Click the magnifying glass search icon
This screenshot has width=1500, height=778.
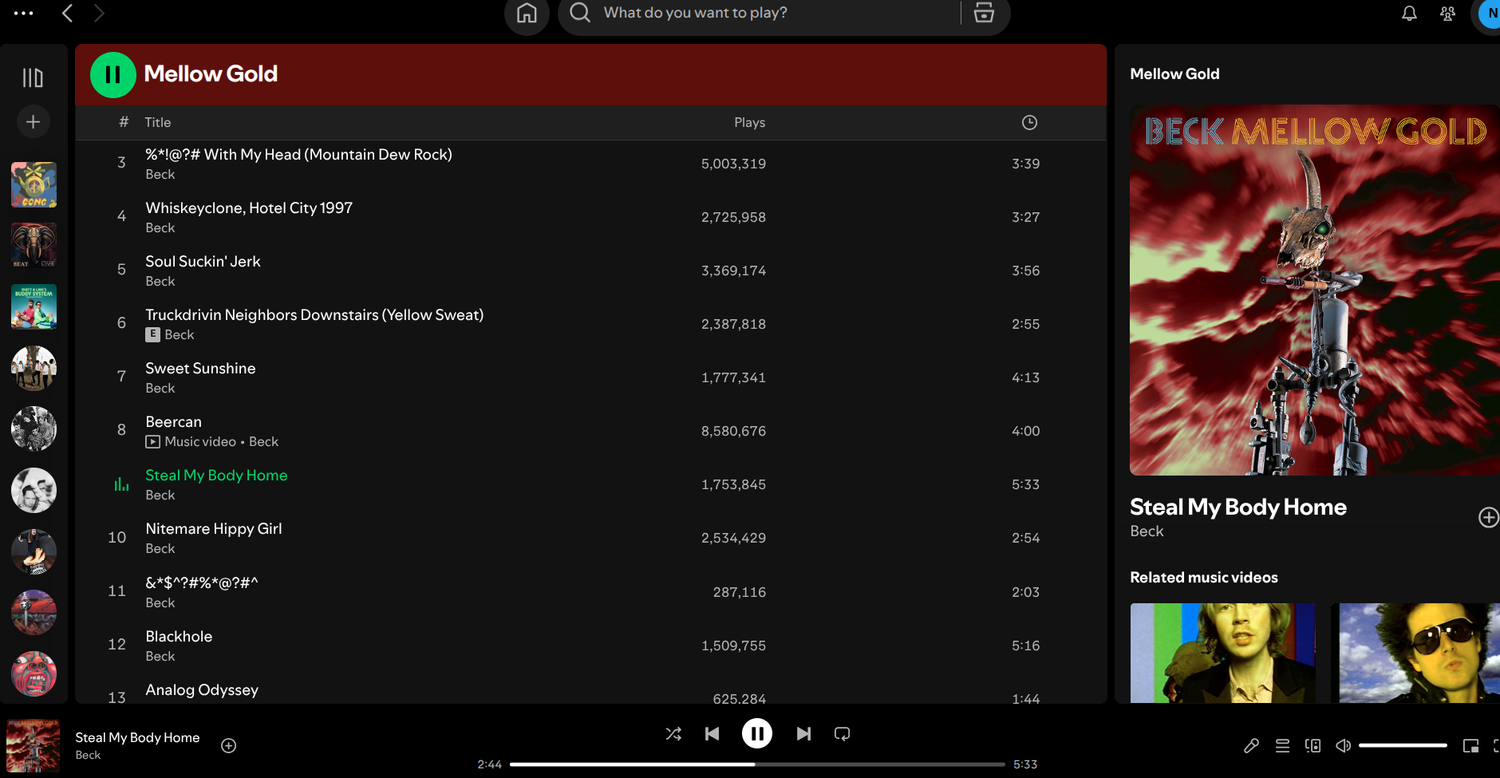click(x=580, y=13)
